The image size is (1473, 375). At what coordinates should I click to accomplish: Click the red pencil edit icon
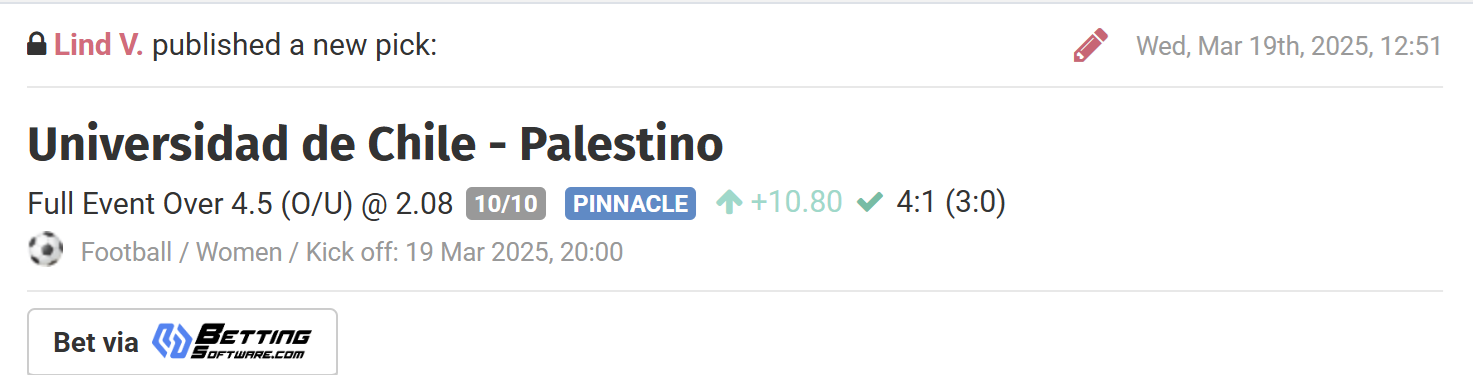(x=1090, y=46)
